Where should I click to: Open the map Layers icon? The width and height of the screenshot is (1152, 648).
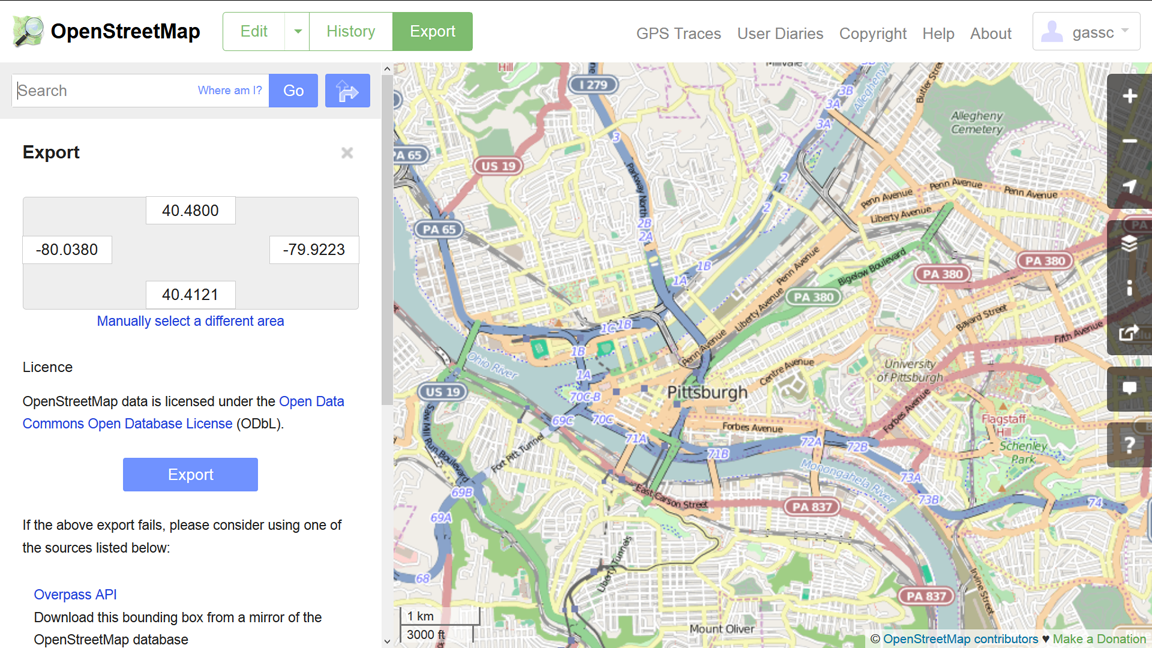(1129, 243)
